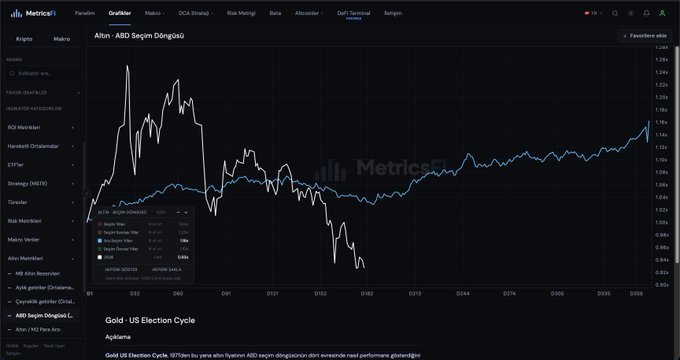Toggle Ara Seçim Yılları series
680x360 pixels.
142,241
